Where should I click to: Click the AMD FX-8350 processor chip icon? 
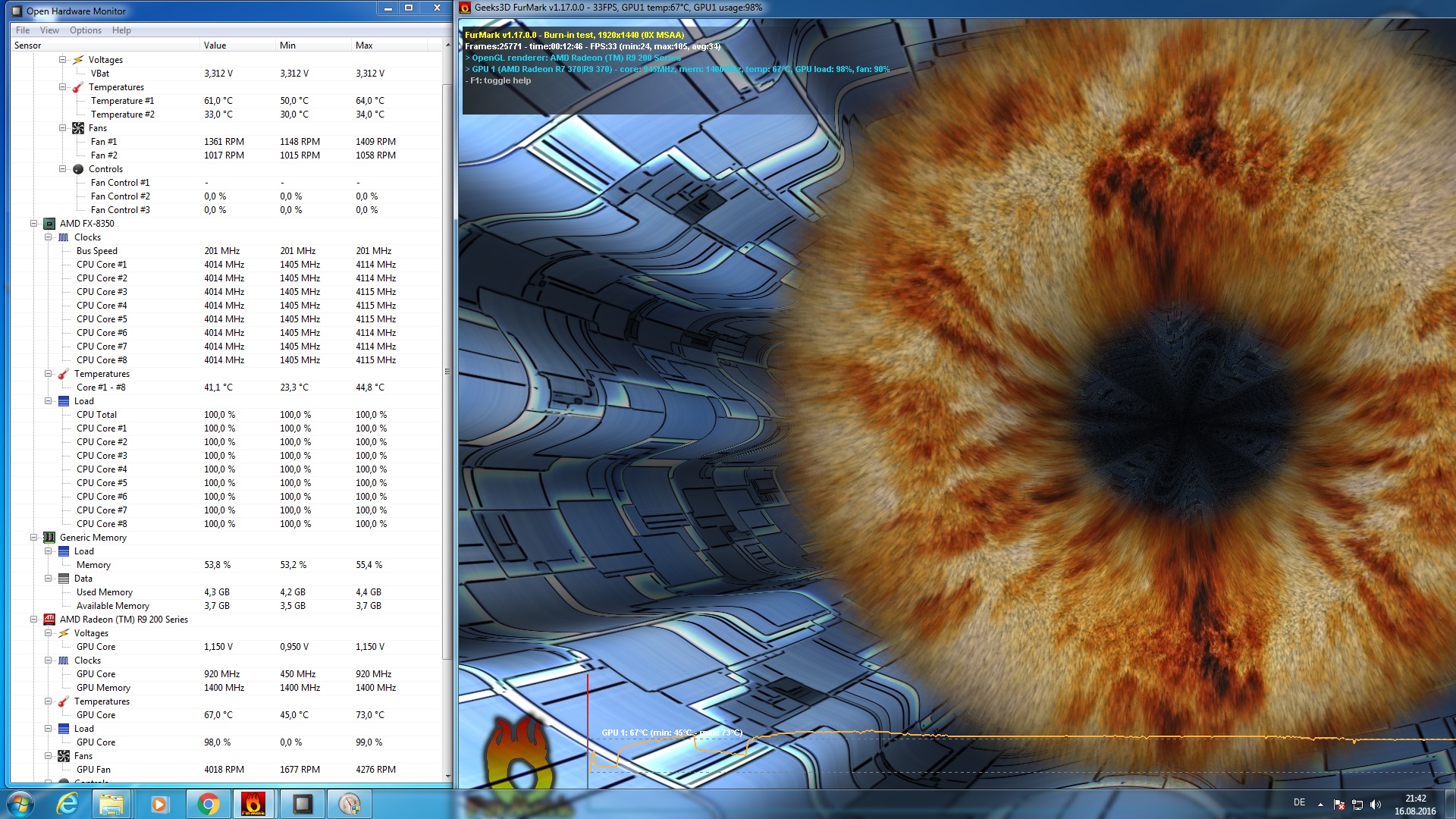click(x=49, y=224)
